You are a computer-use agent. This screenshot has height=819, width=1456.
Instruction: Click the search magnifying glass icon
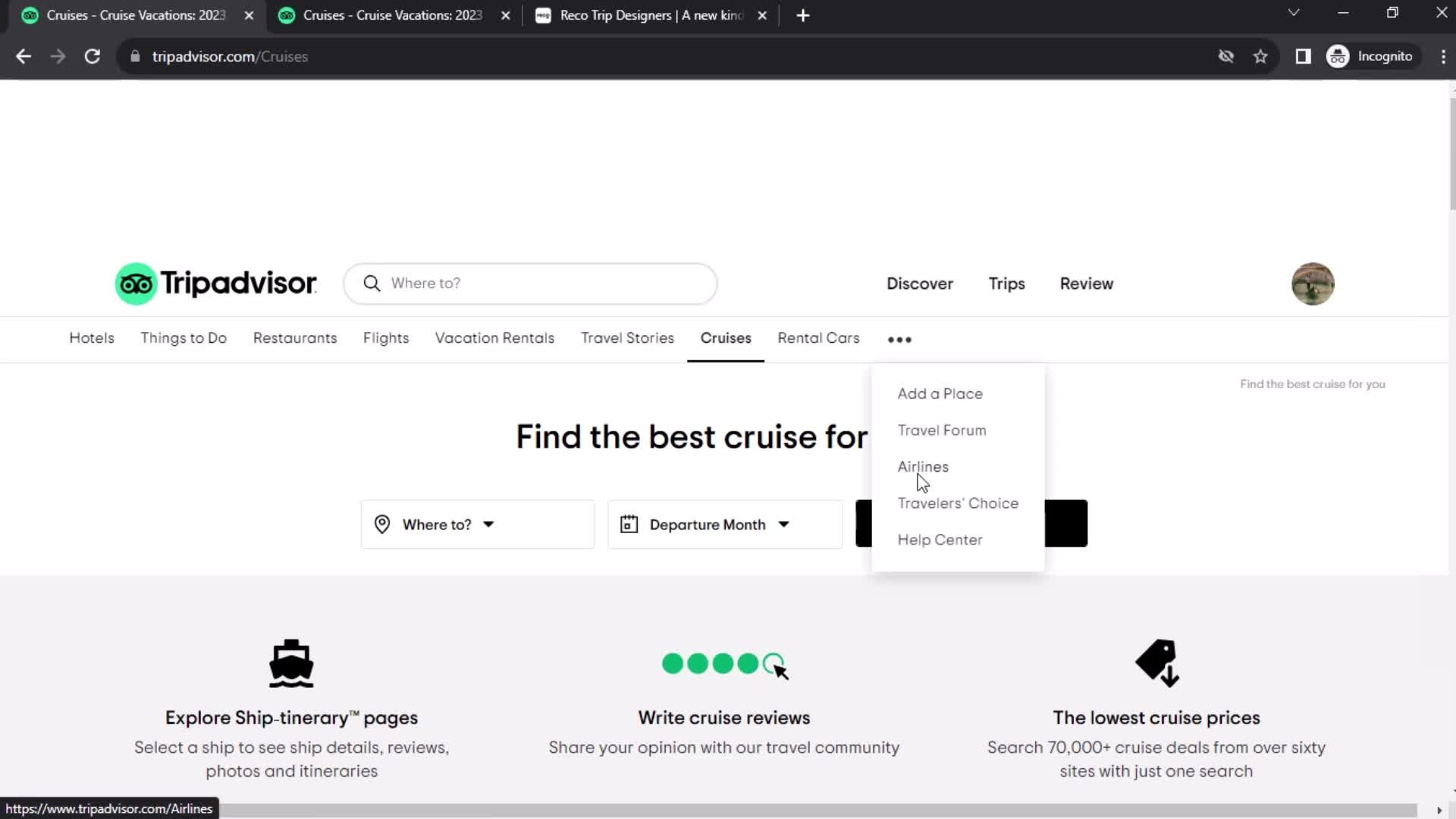372,284
